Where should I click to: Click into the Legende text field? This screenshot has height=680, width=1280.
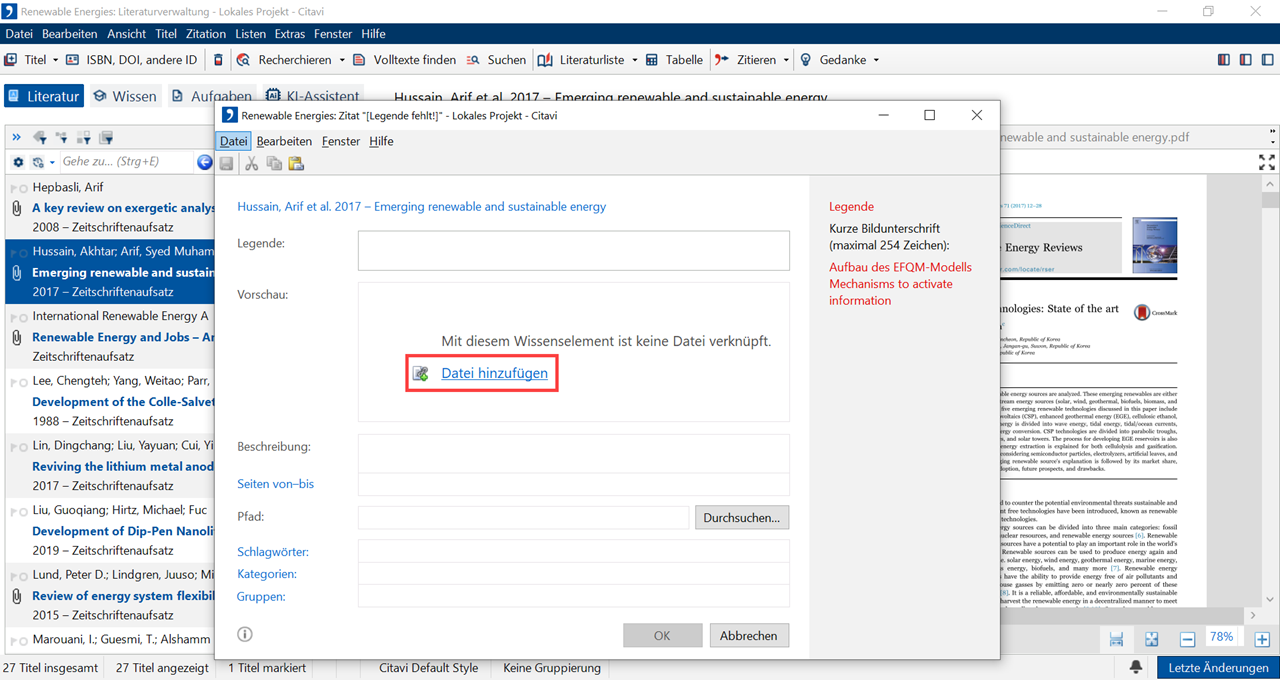click(573, 251)
